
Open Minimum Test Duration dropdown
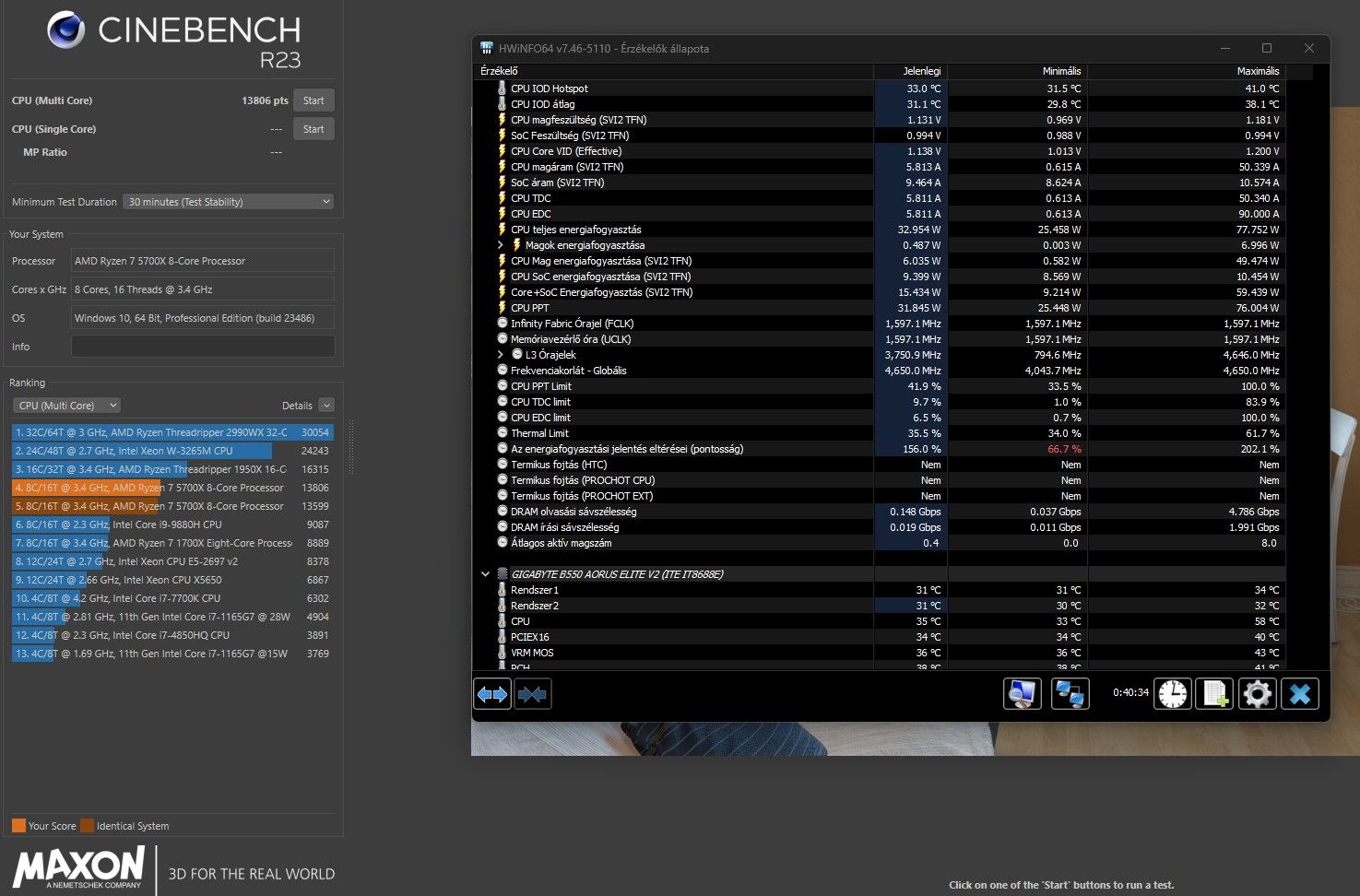coord(229,202)
